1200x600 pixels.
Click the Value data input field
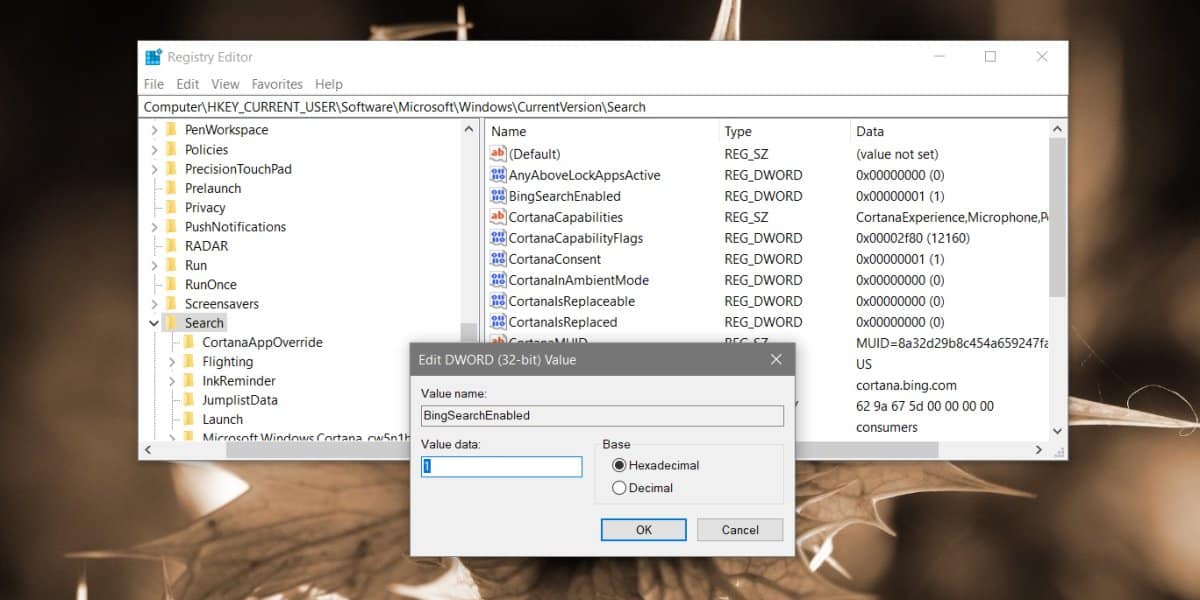501,467
